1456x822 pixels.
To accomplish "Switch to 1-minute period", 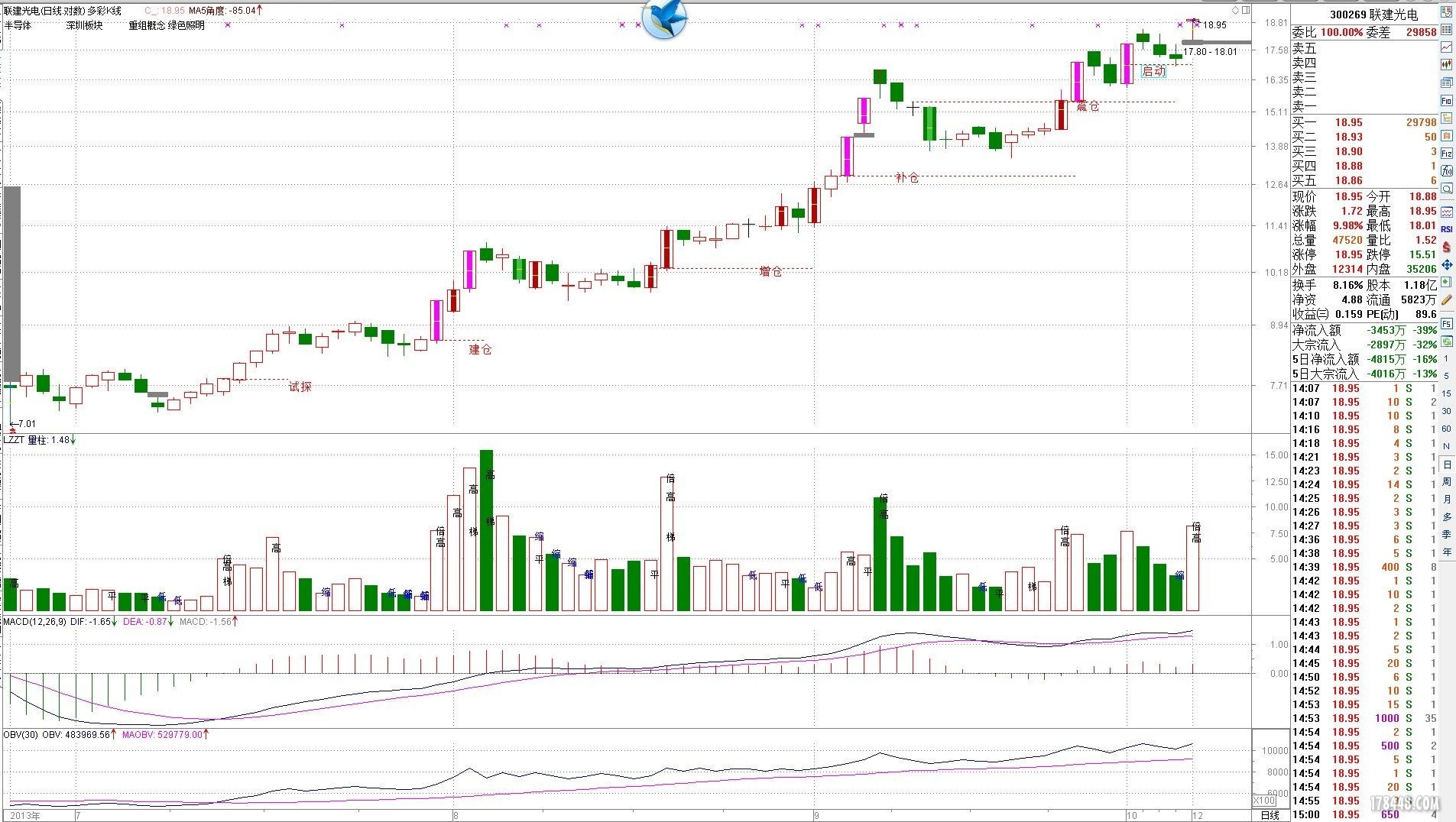I will click(1446, 358).
